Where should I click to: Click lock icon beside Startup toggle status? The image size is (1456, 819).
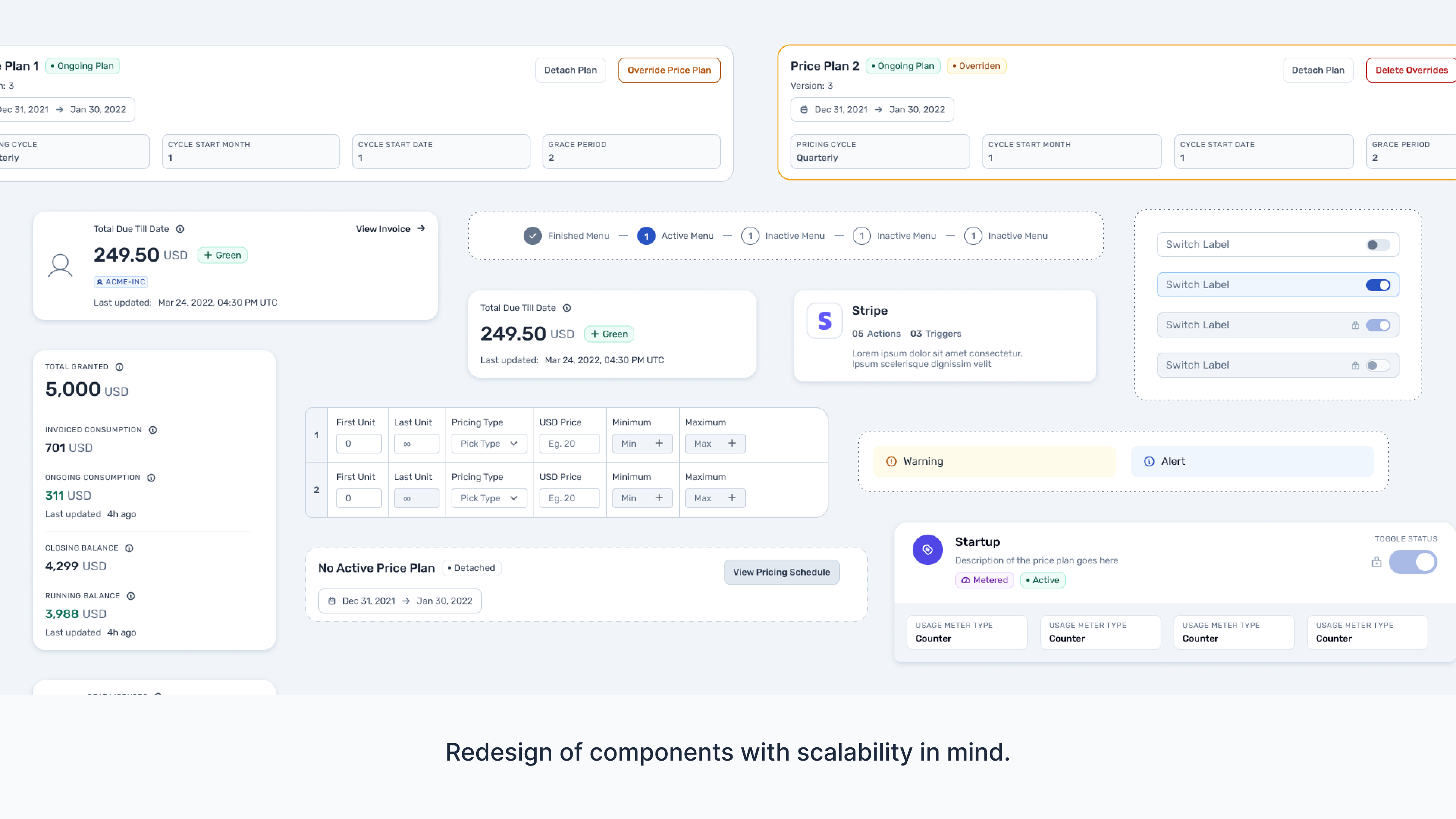click(x=1376, y=562)
